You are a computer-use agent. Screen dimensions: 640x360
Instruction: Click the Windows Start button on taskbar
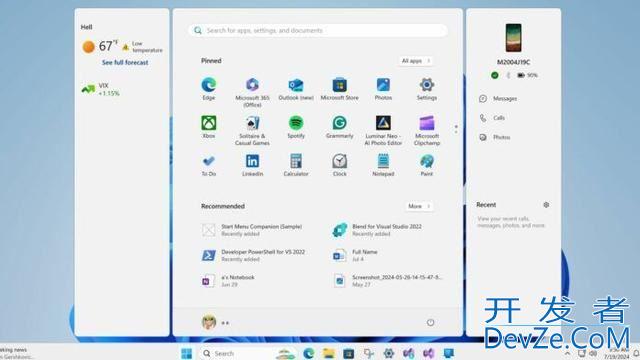(187, 353)
